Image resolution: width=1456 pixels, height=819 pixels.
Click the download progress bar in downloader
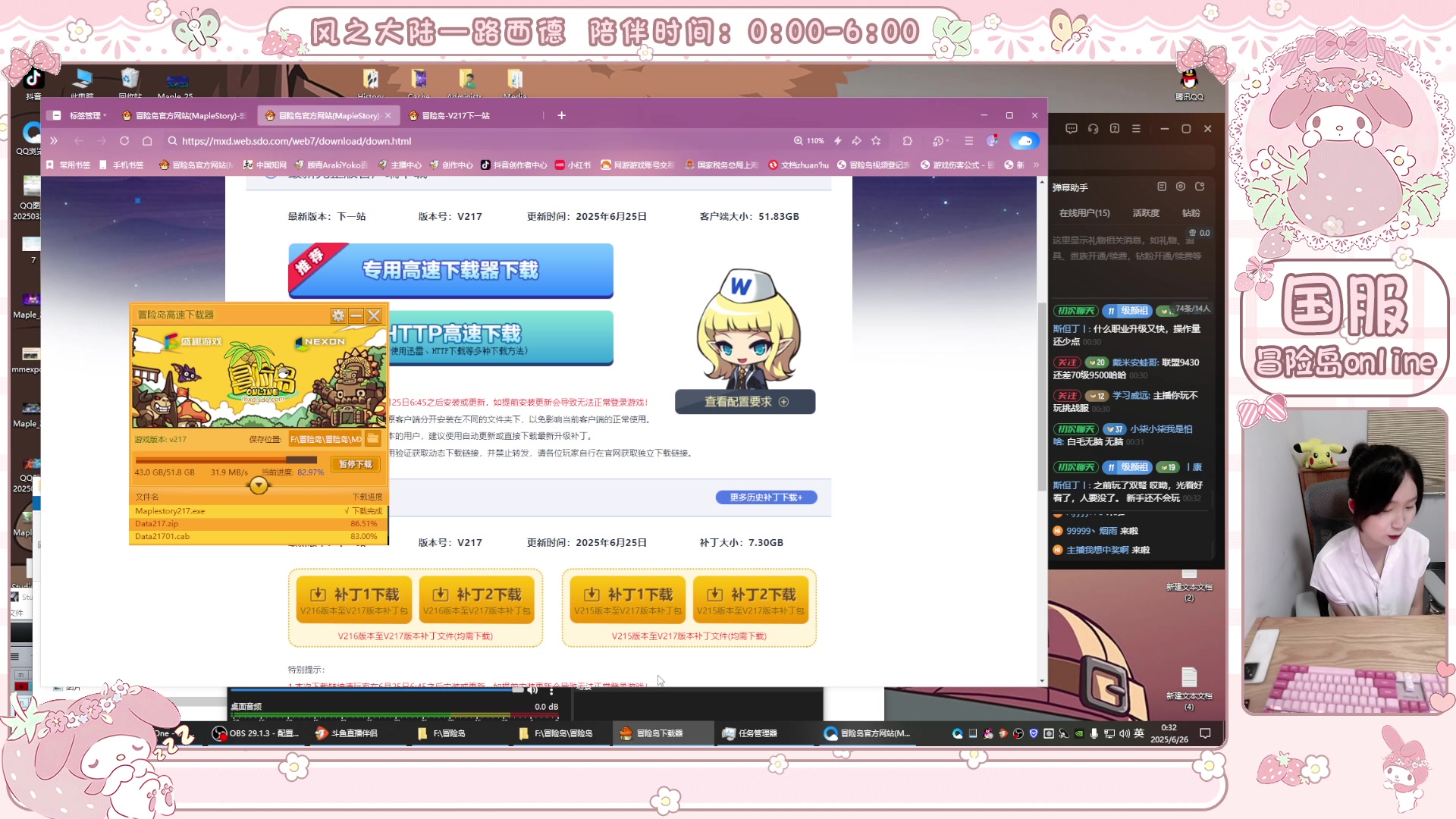pos(226,460)
